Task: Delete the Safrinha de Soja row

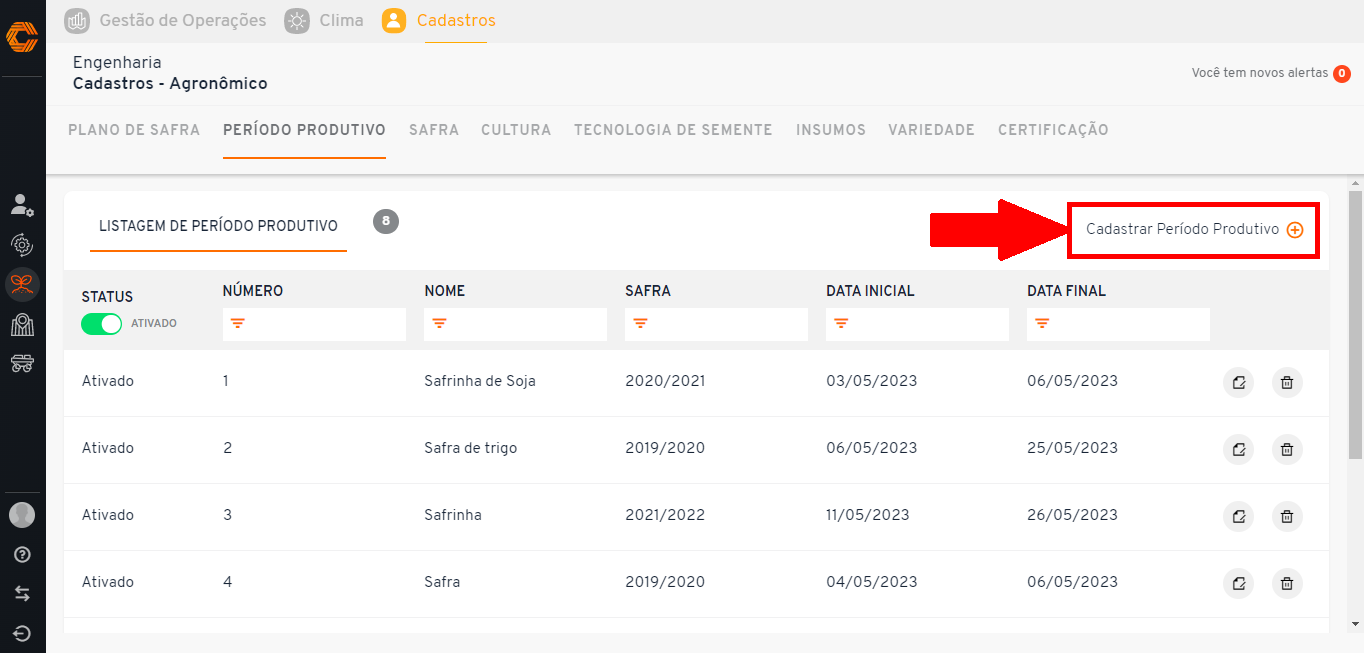Action: 1287,382
